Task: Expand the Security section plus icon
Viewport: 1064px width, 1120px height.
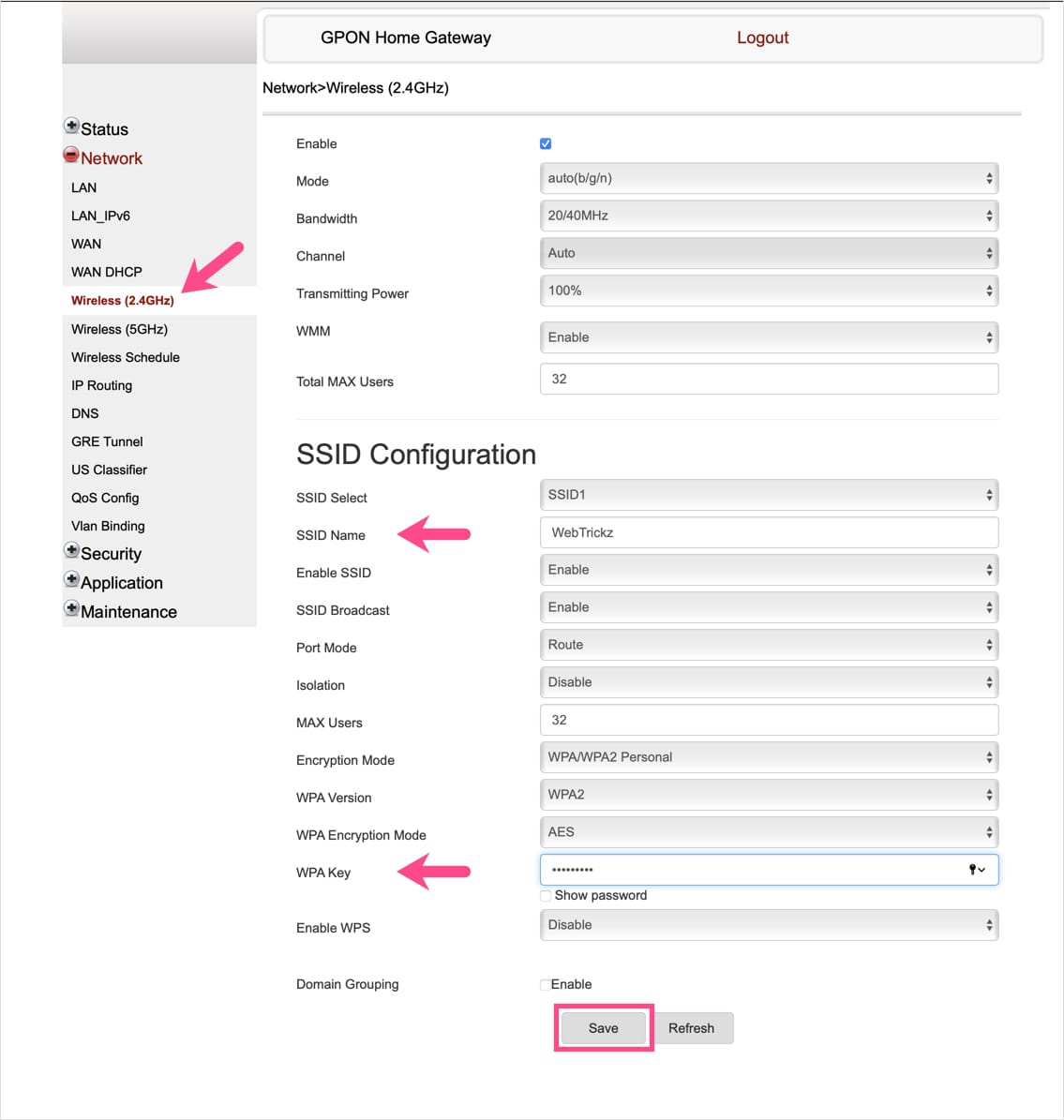Action: pos(71,550)
